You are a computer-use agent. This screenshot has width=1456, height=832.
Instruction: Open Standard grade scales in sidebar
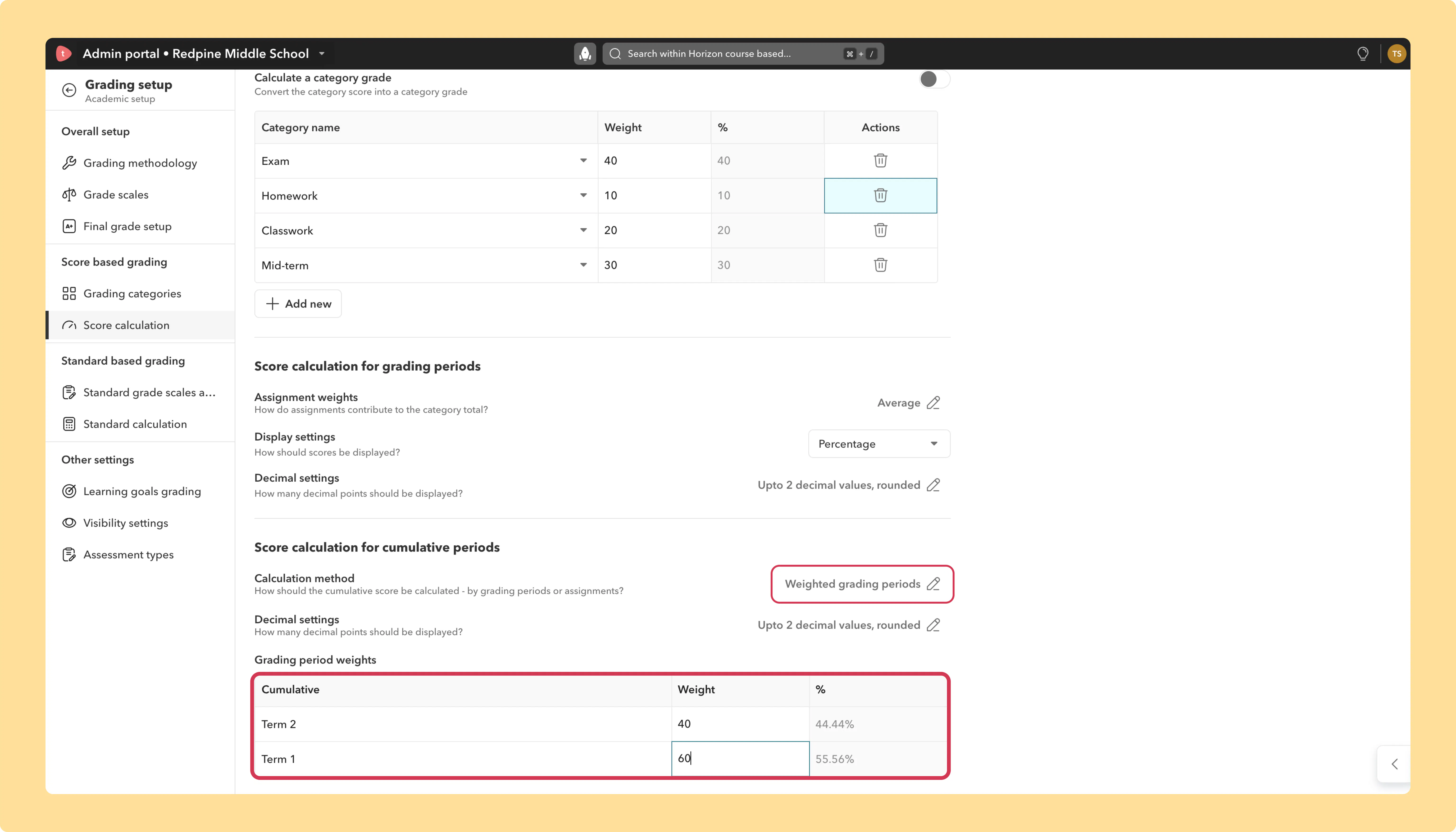140,393
